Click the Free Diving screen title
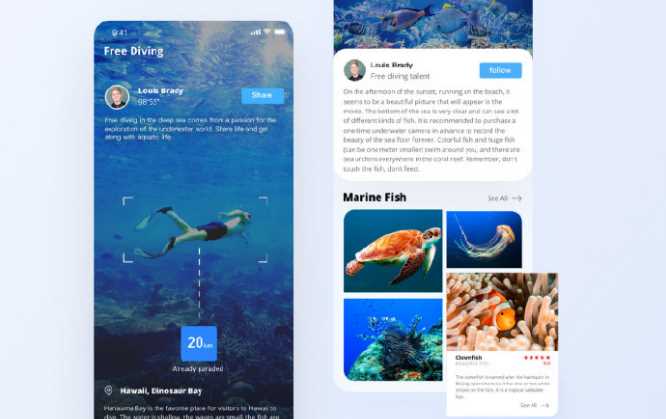Image resolution: width=666 pixels, height=419 pixels. [x=134, y=51]
